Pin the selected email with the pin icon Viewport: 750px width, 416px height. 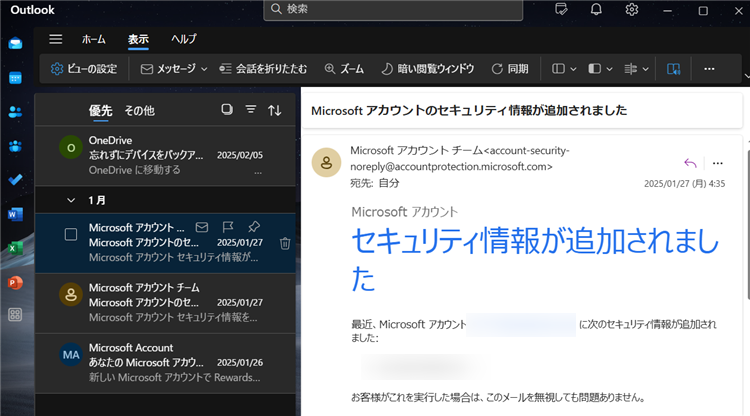(x=256, y=228)
